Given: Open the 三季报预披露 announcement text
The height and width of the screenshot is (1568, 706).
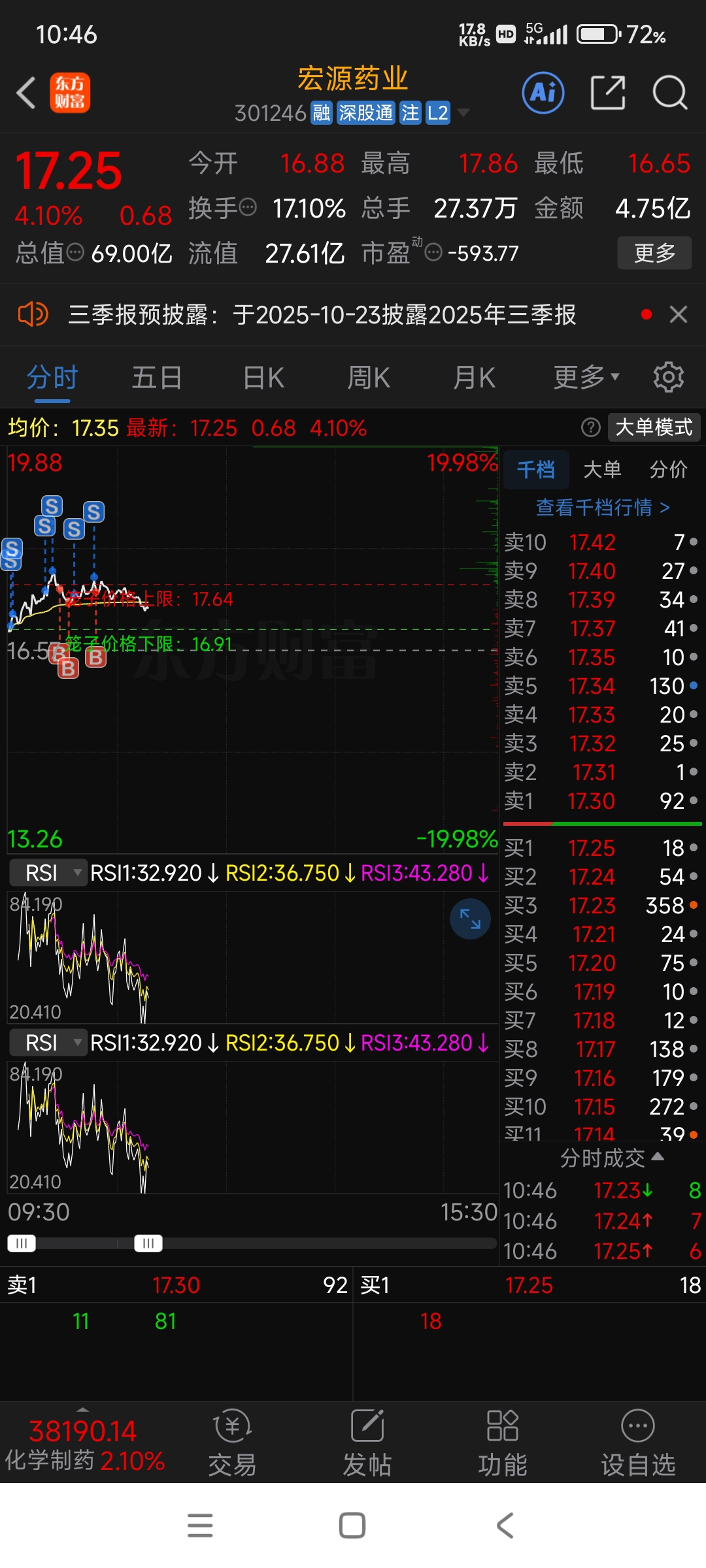Looking at the screenshot, I should point(322,315).
